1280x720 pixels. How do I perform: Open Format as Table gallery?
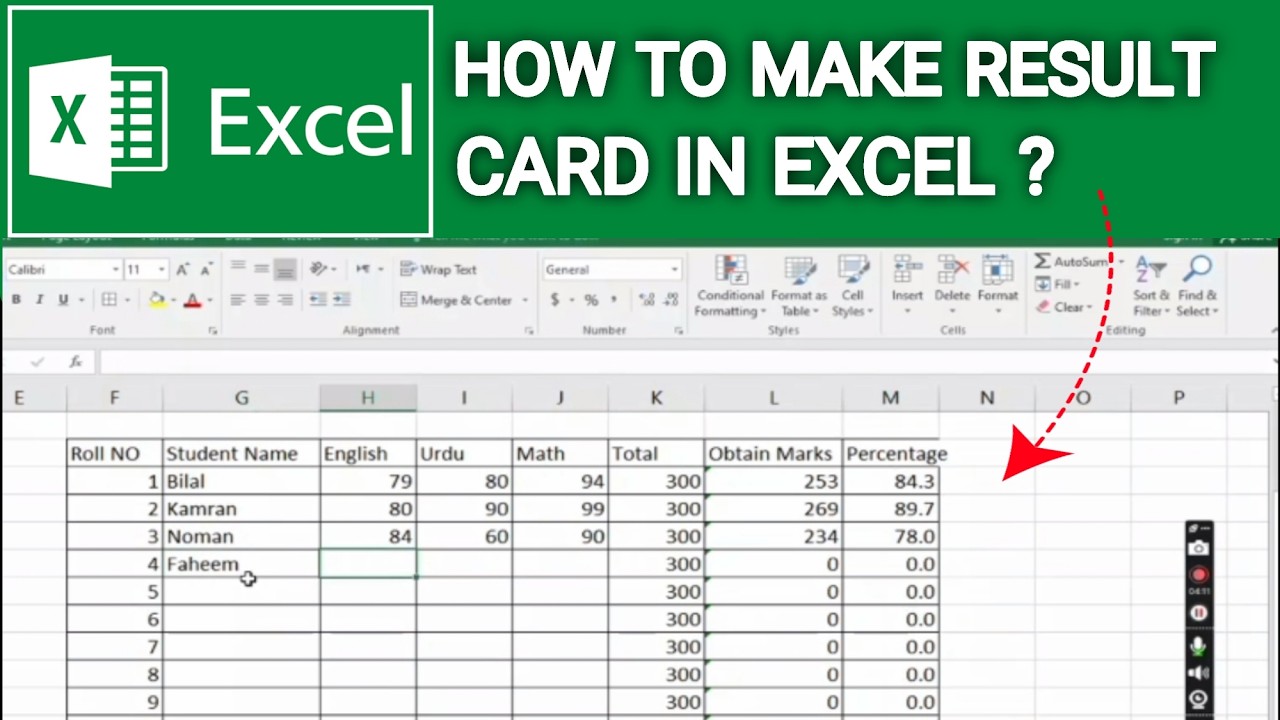(799, 287)
